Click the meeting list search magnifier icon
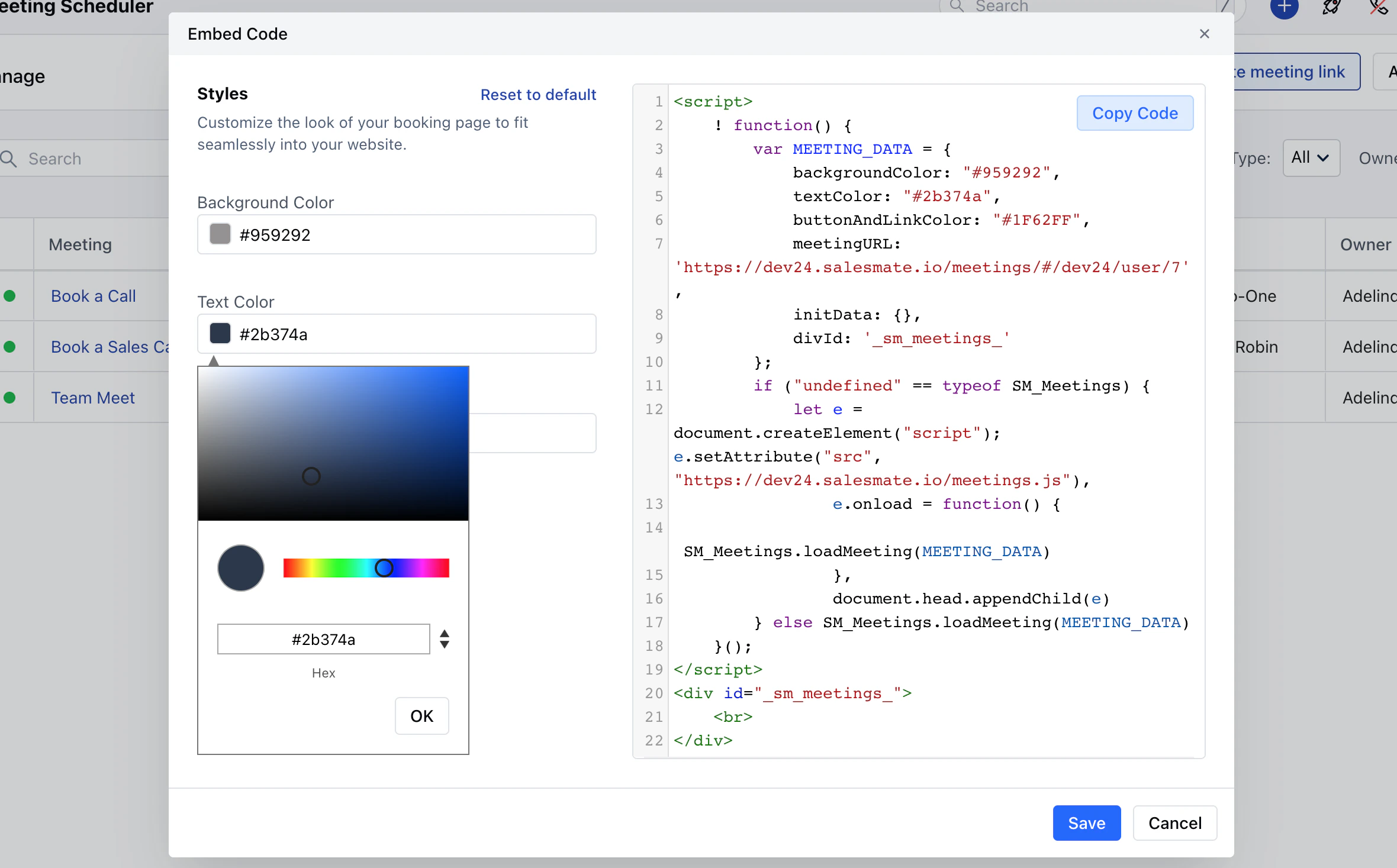1397x868 pixels. 9,159
